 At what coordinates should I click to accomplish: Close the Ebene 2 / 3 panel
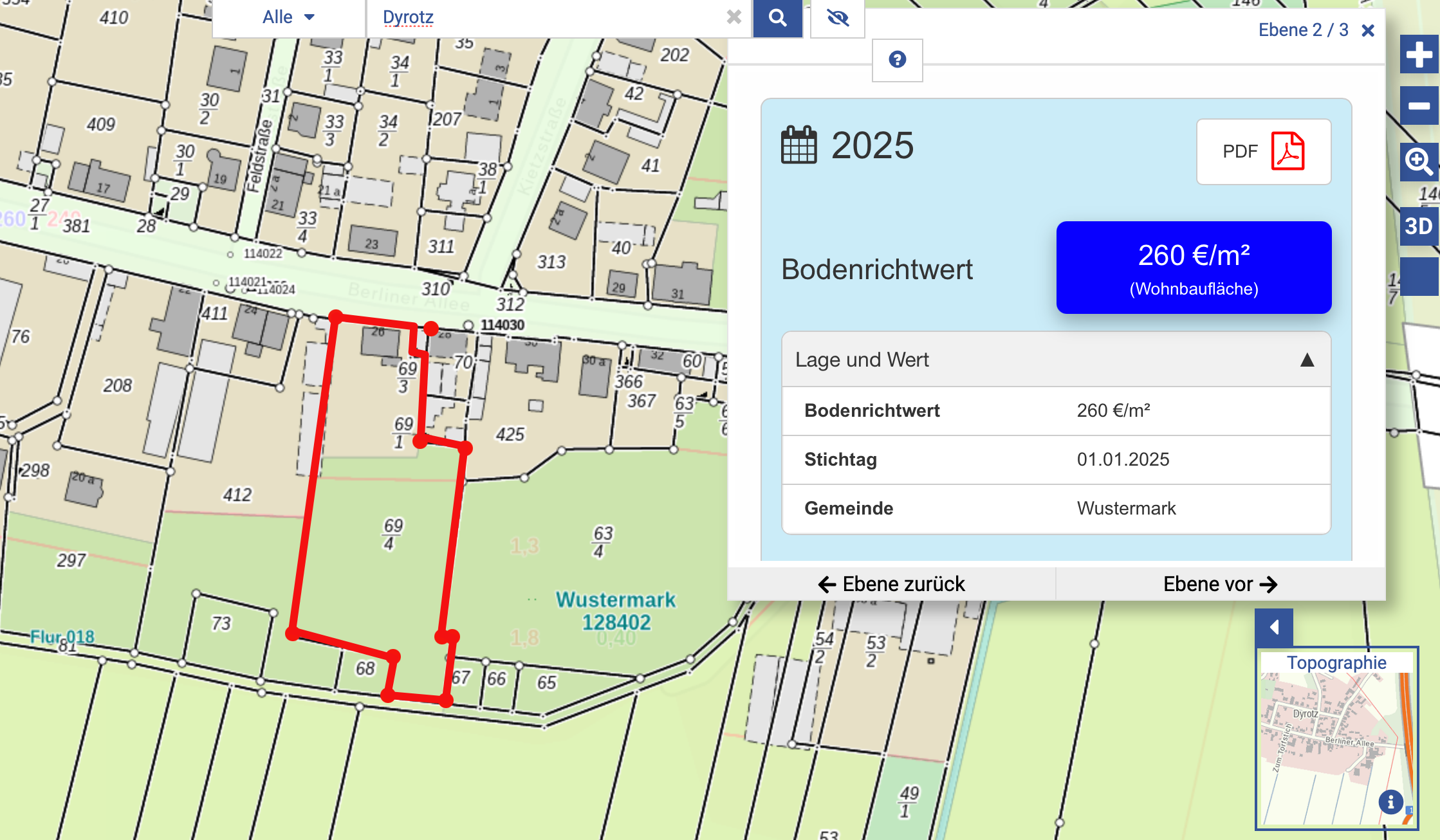click(1368, 30)
